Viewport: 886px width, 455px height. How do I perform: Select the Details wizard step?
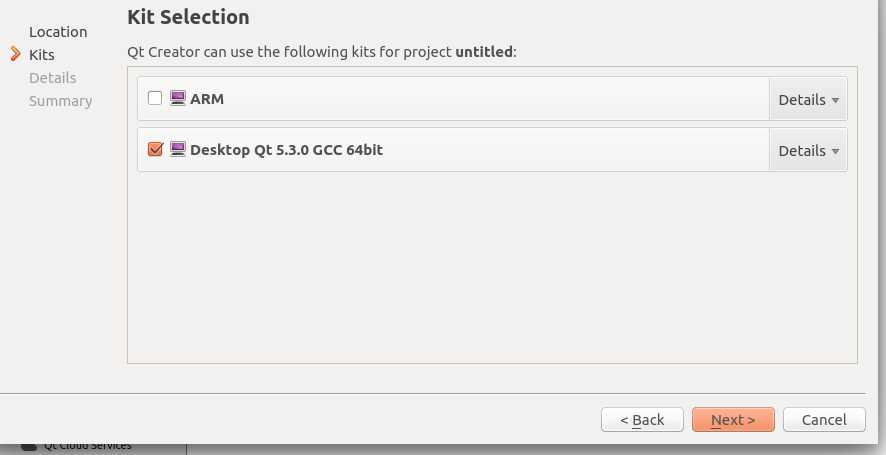click(x=53, y=77)
